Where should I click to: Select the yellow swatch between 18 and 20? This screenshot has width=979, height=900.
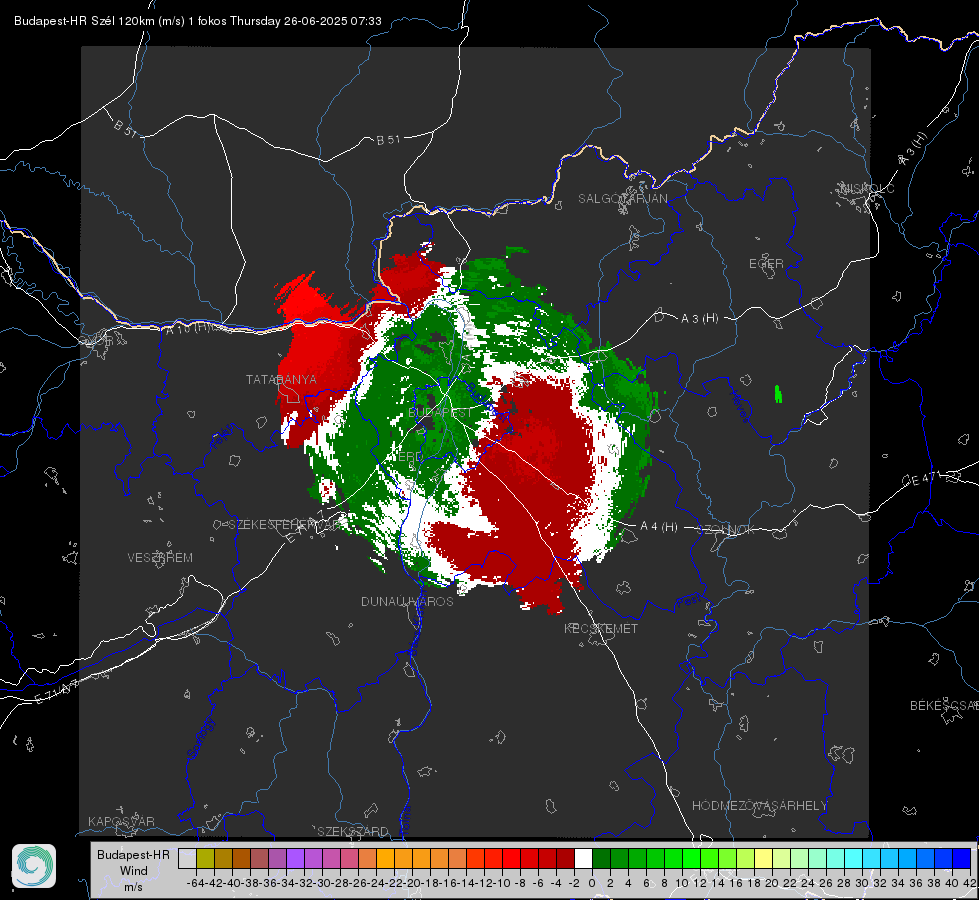763,859
